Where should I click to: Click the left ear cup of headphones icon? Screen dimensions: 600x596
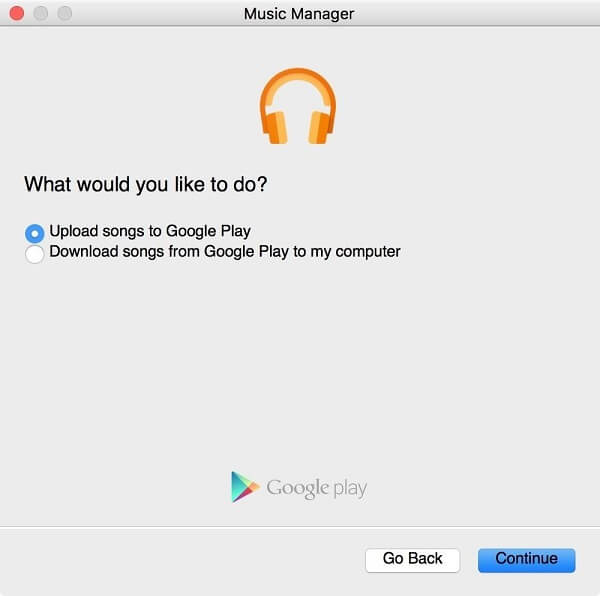(x=274, y=127)
